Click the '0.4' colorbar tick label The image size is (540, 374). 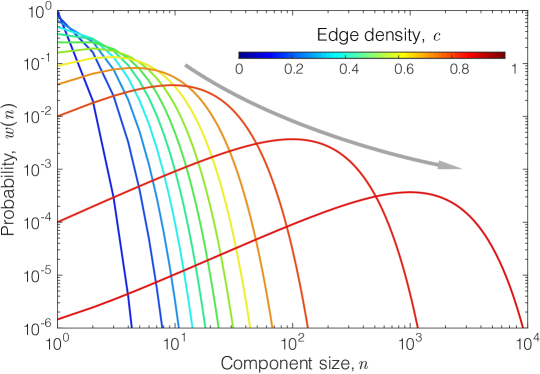tap(349, 69)
